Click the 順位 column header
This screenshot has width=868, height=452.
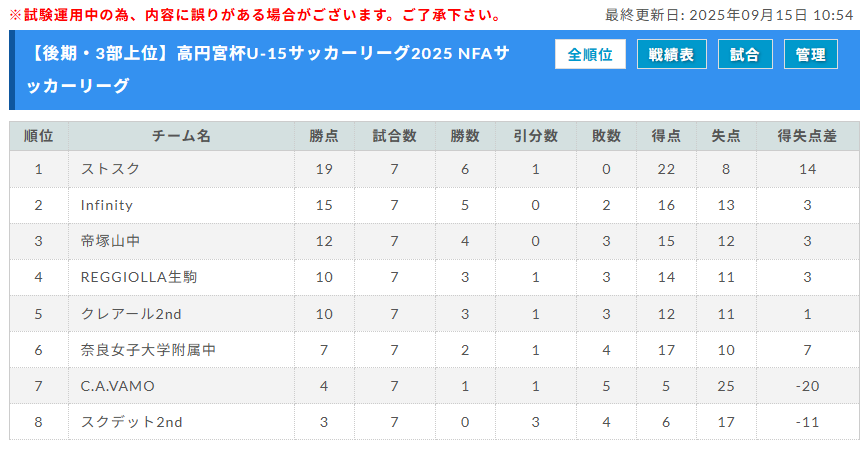tap(38, 136)
